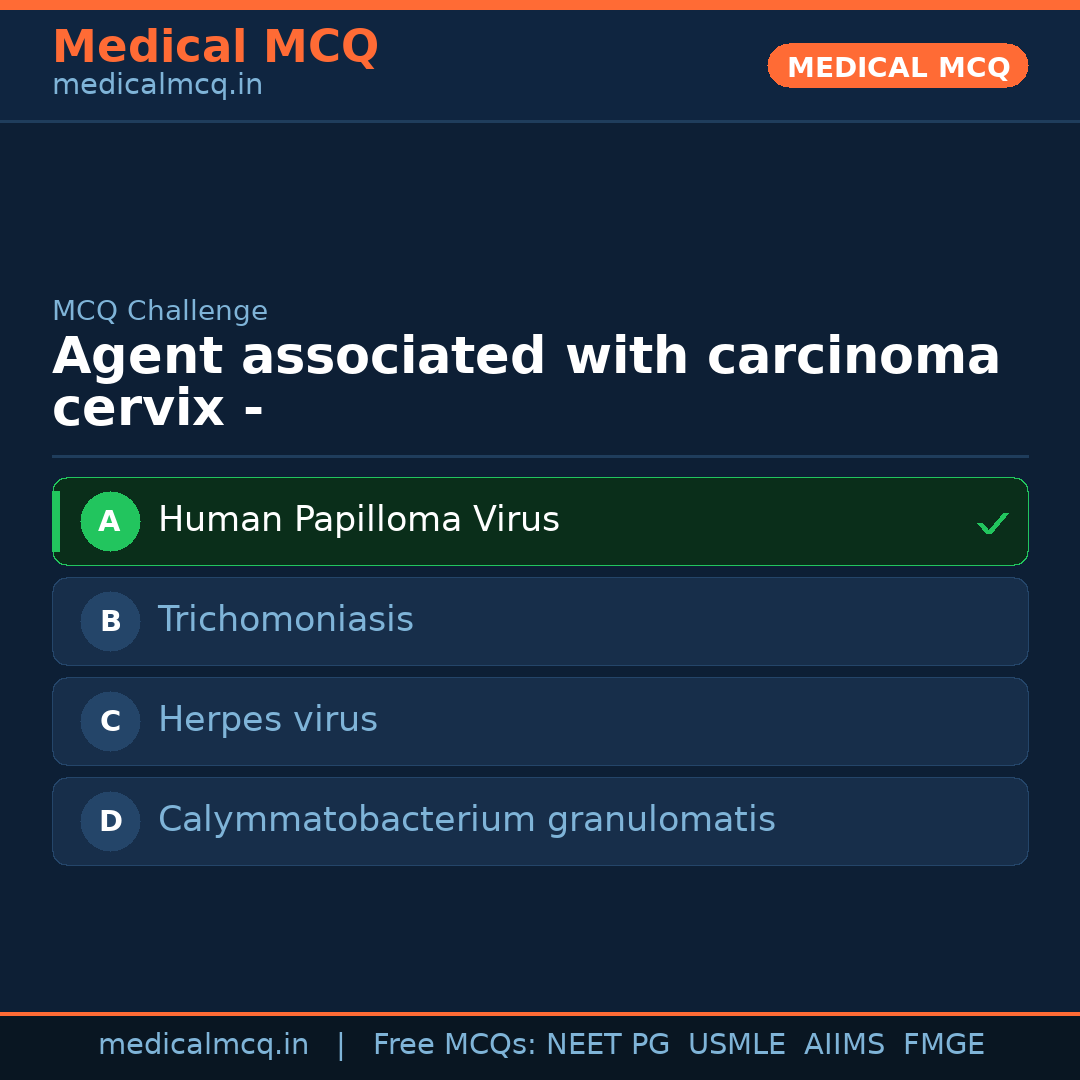Click the carcinoma cervix question heading
The width and height of the screenshot is (1080, 1080).
pos(526,382)
